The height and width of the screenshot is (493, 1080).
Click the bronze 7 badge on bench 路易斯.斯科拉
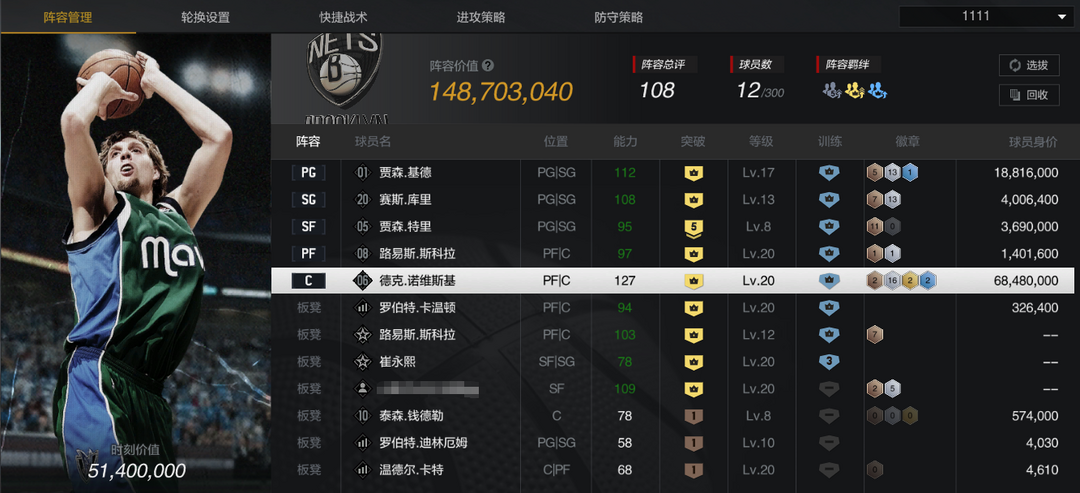875,335
